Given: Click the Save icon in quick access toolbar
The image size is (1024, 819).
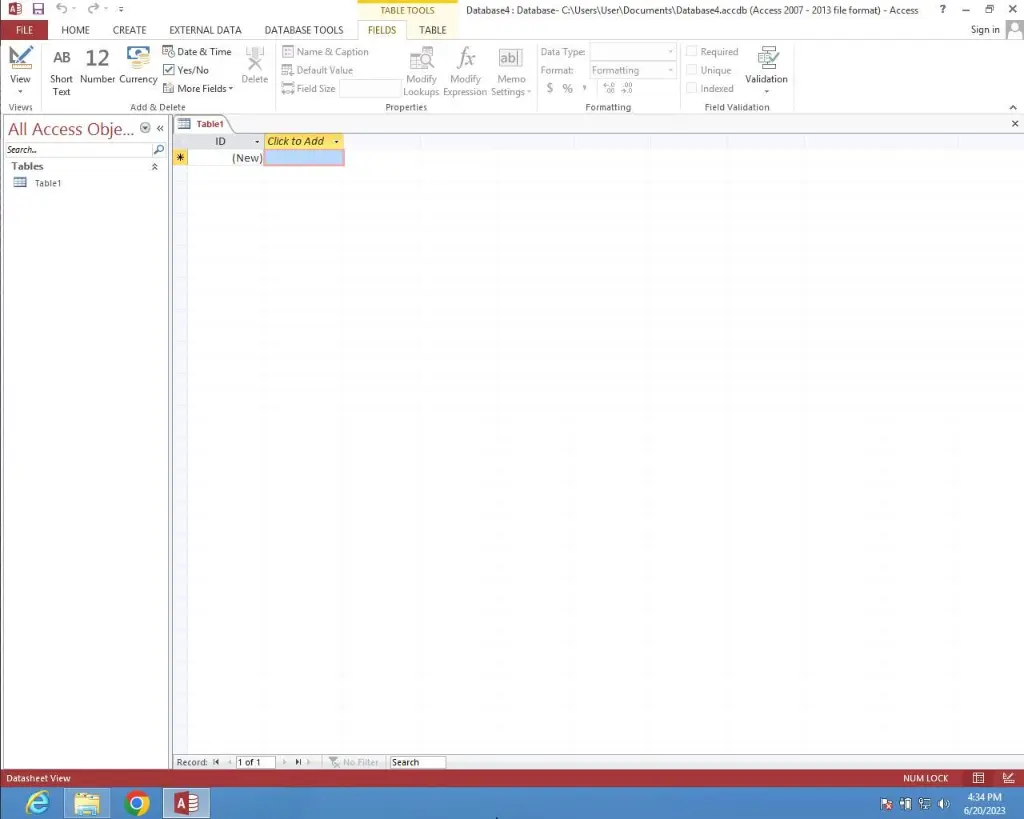Looking at the screenshot, I should point(38,9).
